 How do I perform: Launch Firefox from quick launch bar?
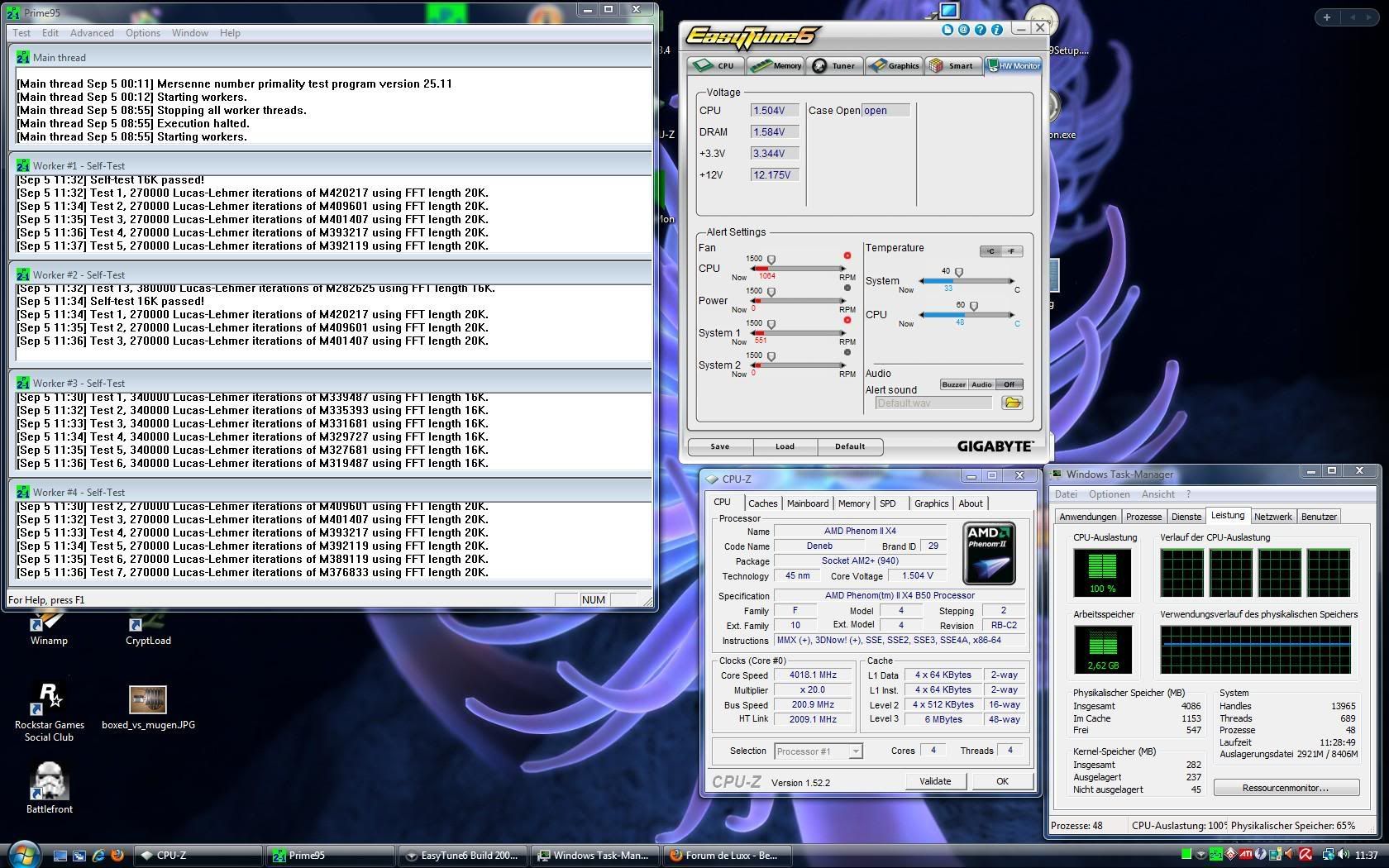[117, 856]
